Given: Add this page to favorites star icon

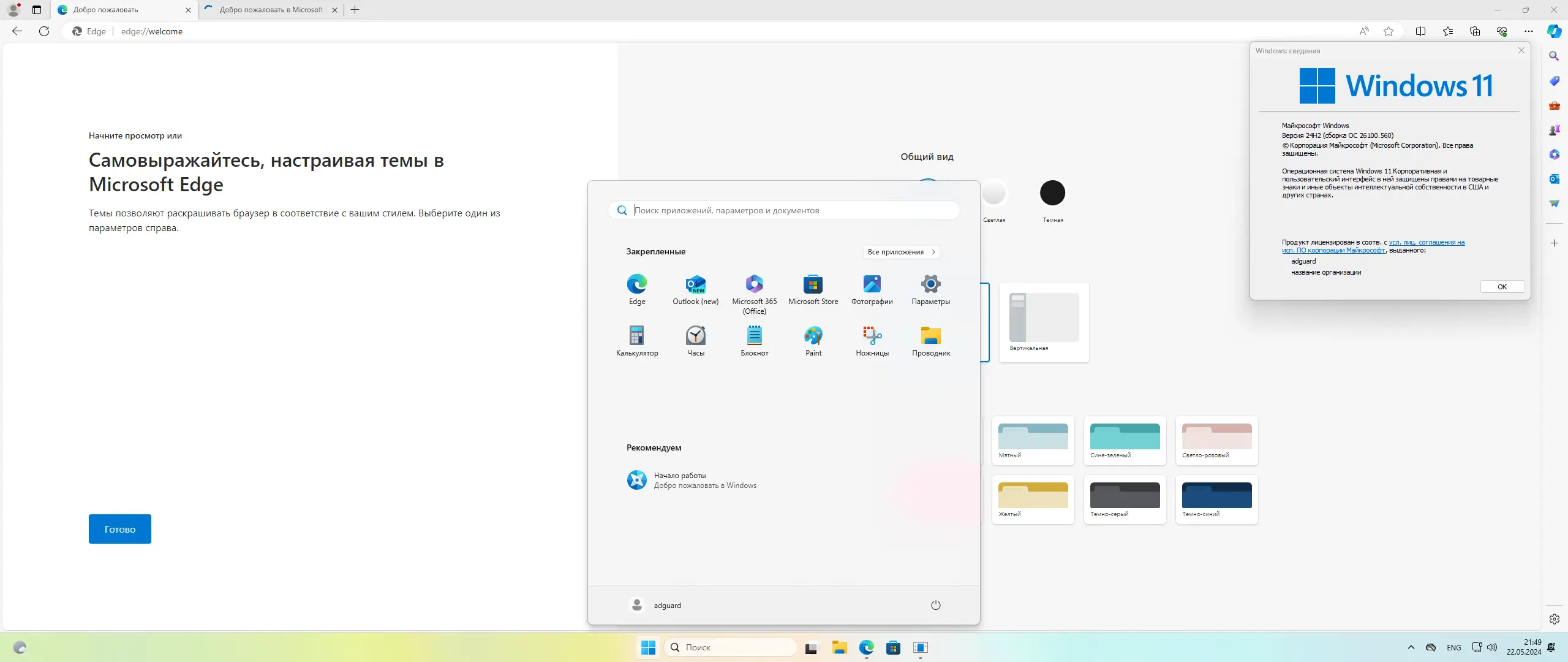Looking at the screenshot, I should (x=1389, y=31).
